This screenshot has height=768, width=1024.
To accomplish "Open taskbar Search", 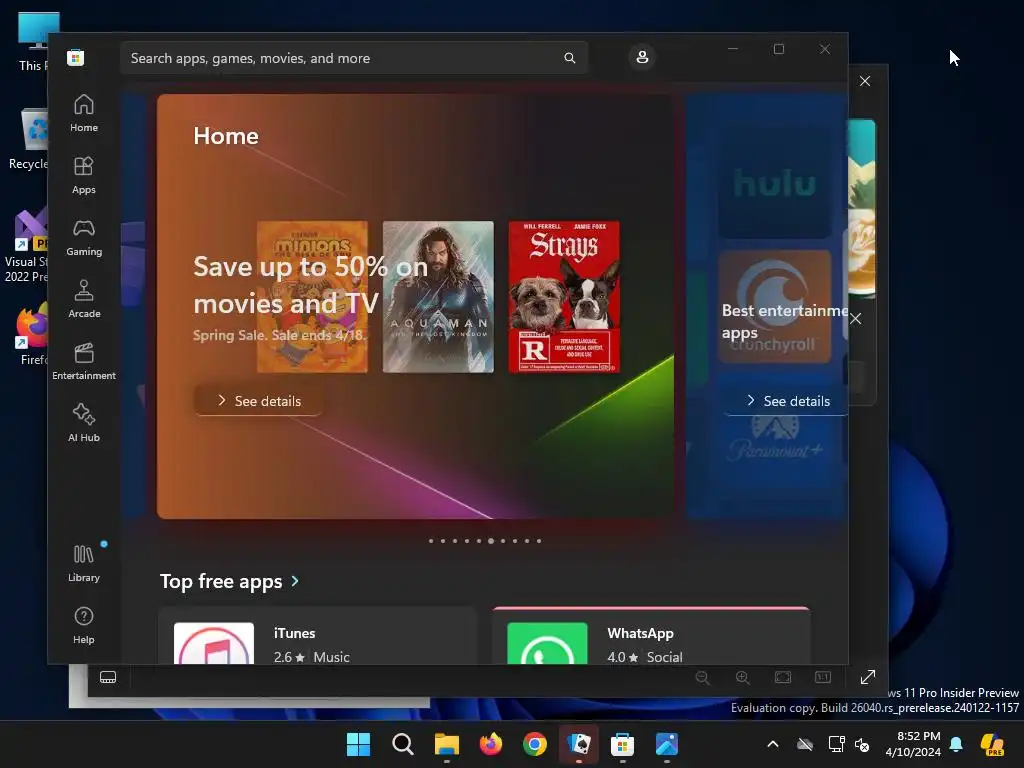I will (x=403, y=744).
